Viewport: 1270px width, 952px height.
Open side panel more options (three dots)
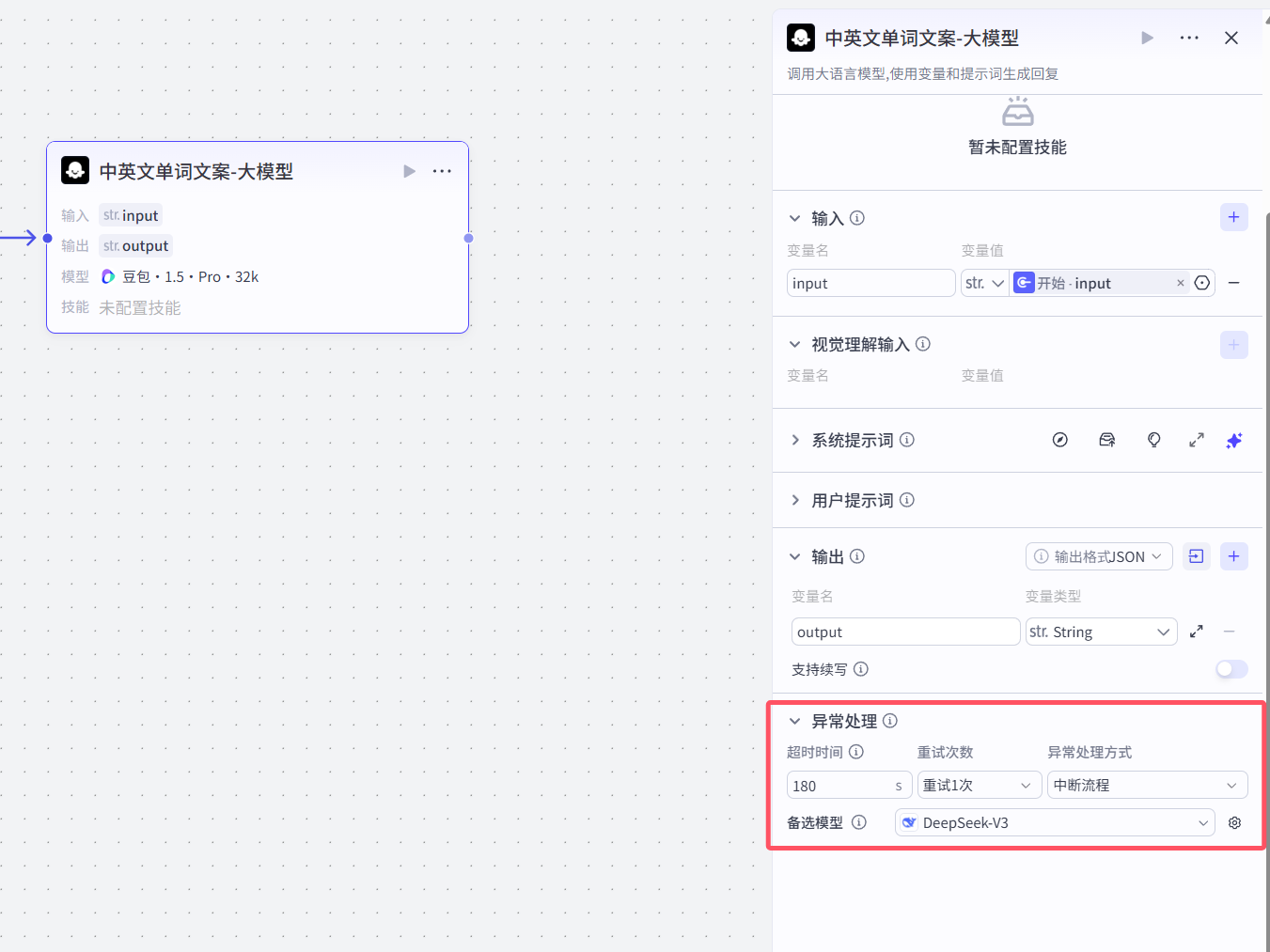point(1189,38)
